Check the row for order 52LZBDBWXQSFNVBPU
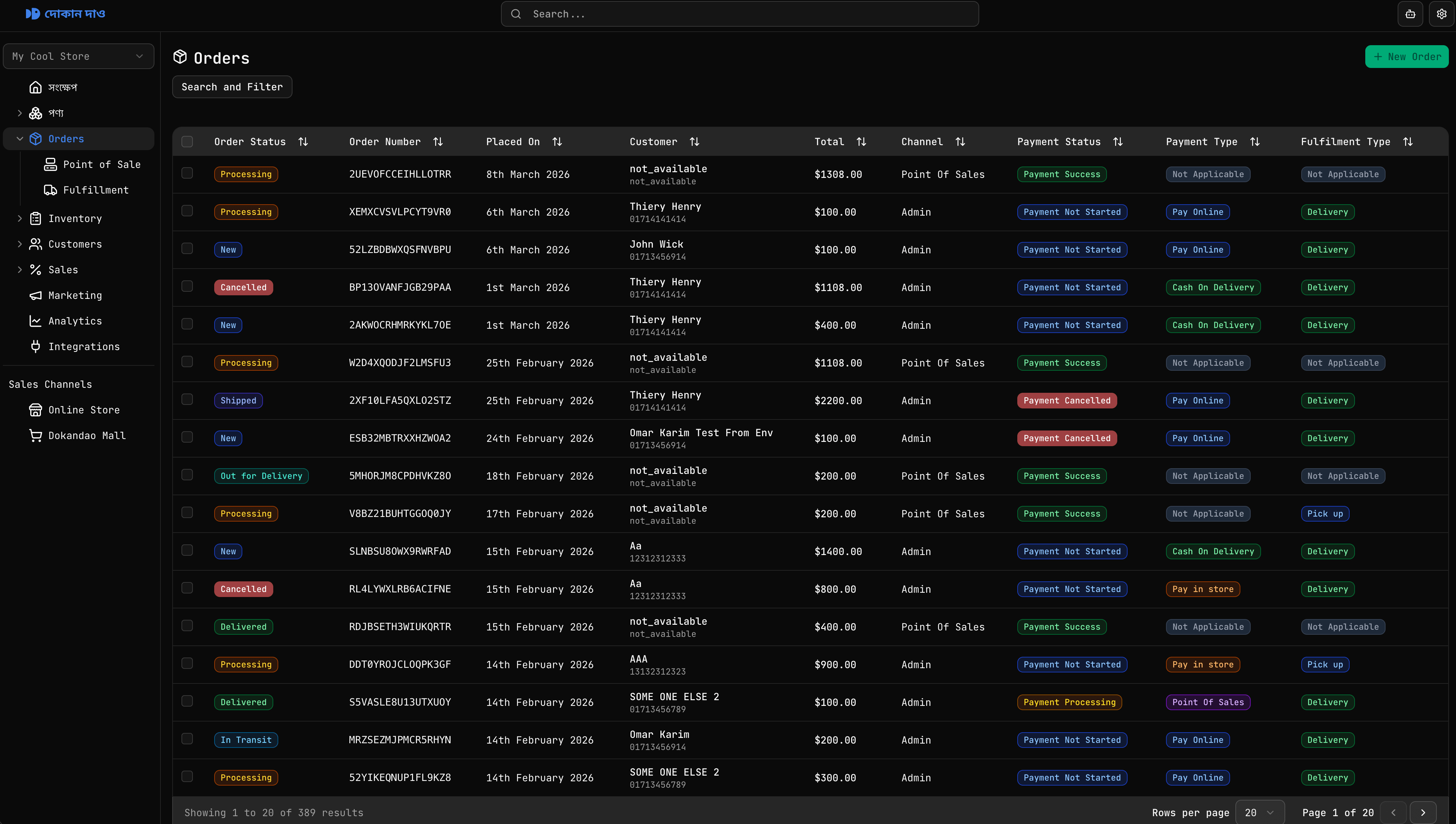 pos(187,248)
